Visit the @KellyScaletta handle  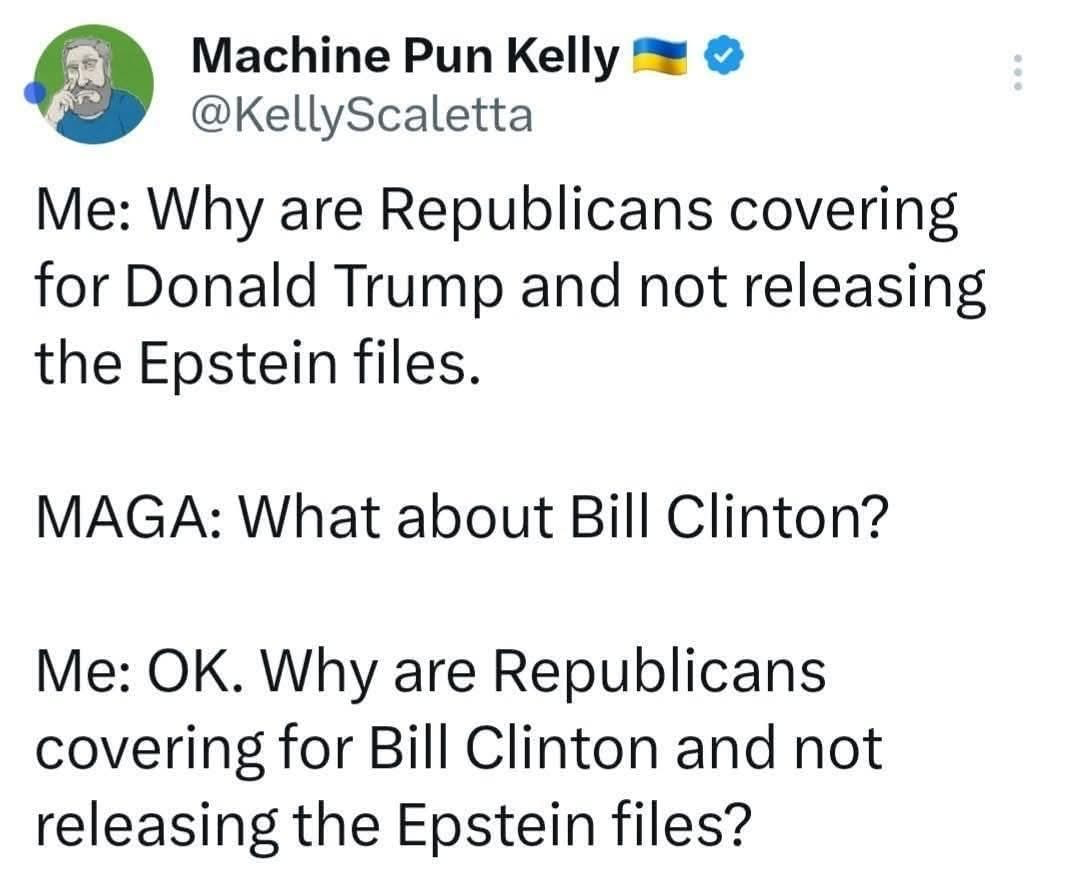360,116
